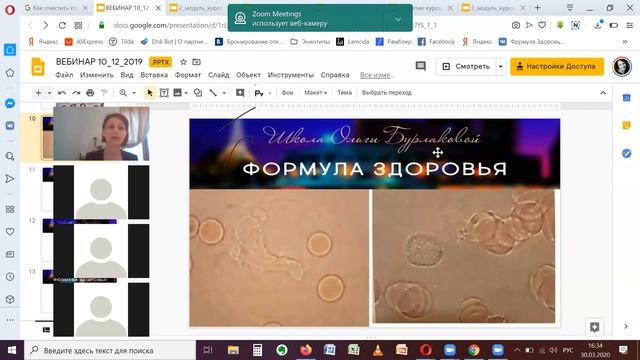
Task: Open the comment history icon
Action: coord(420,66)
